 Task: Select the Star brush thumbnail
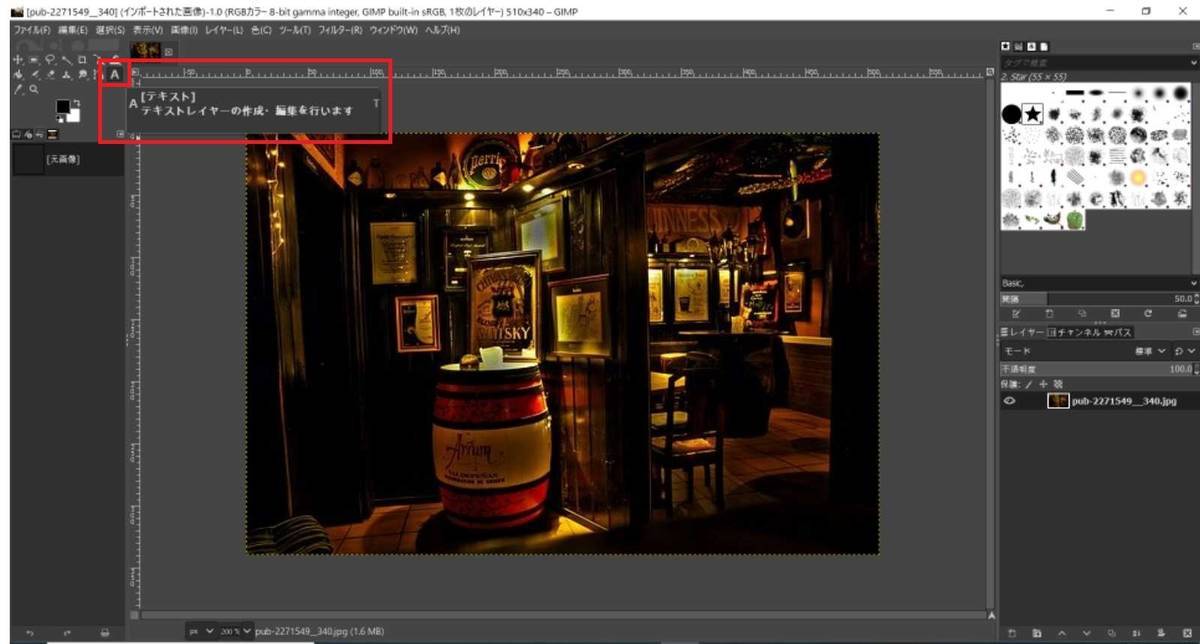click(1033, 114)
